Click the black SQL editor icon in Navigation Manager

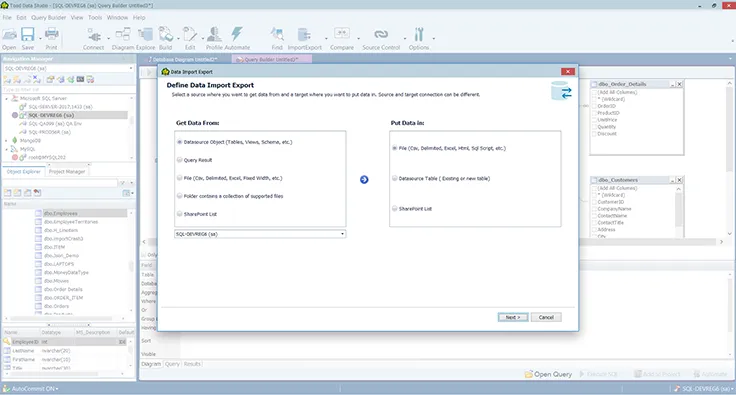pyautogui.click(x=80, y=79)
